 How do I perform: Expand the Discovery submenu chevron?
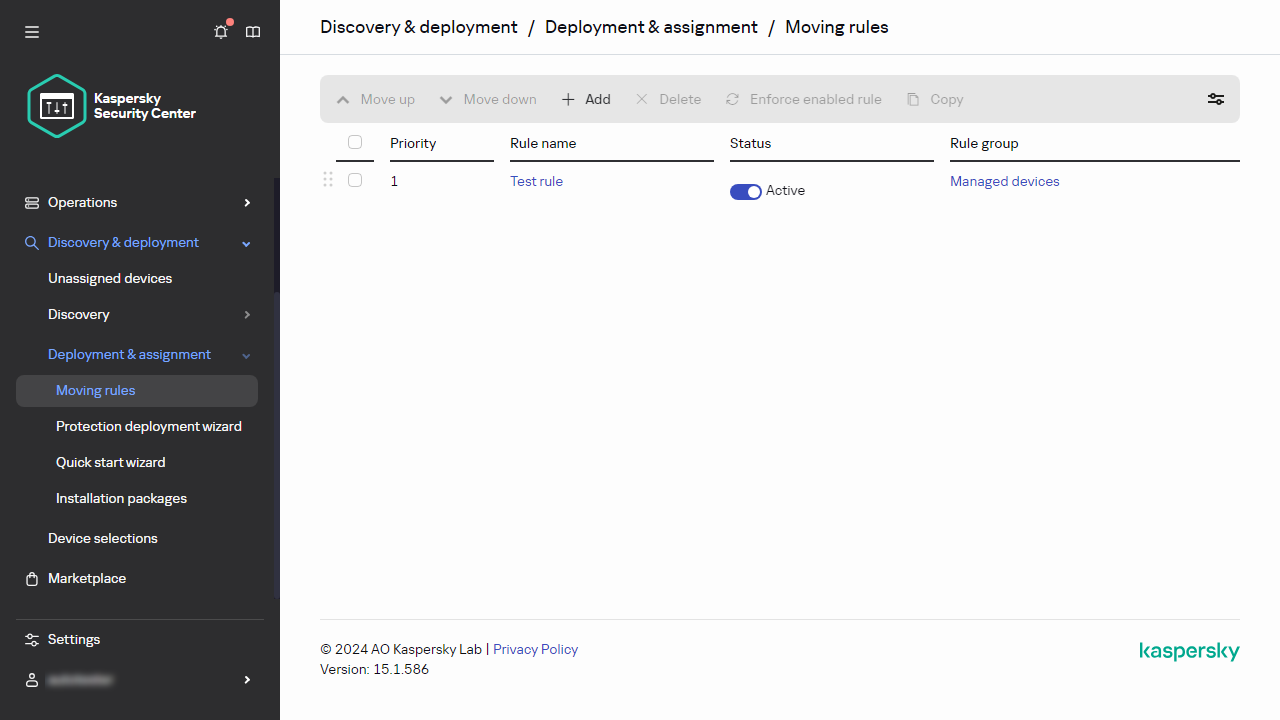coord(247,315)
